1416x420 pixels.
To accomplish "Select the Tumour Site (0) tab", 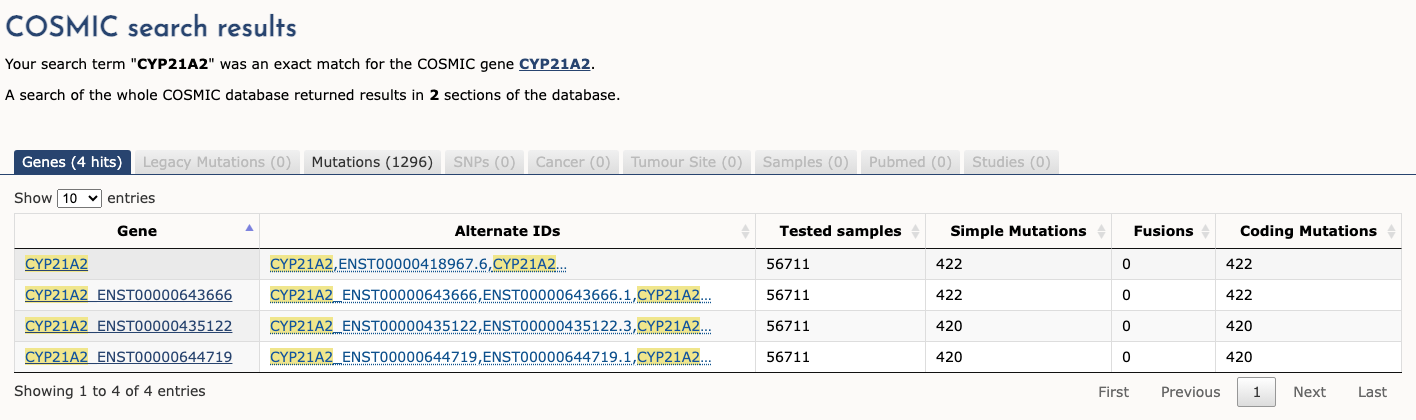I will pos(686,162).
